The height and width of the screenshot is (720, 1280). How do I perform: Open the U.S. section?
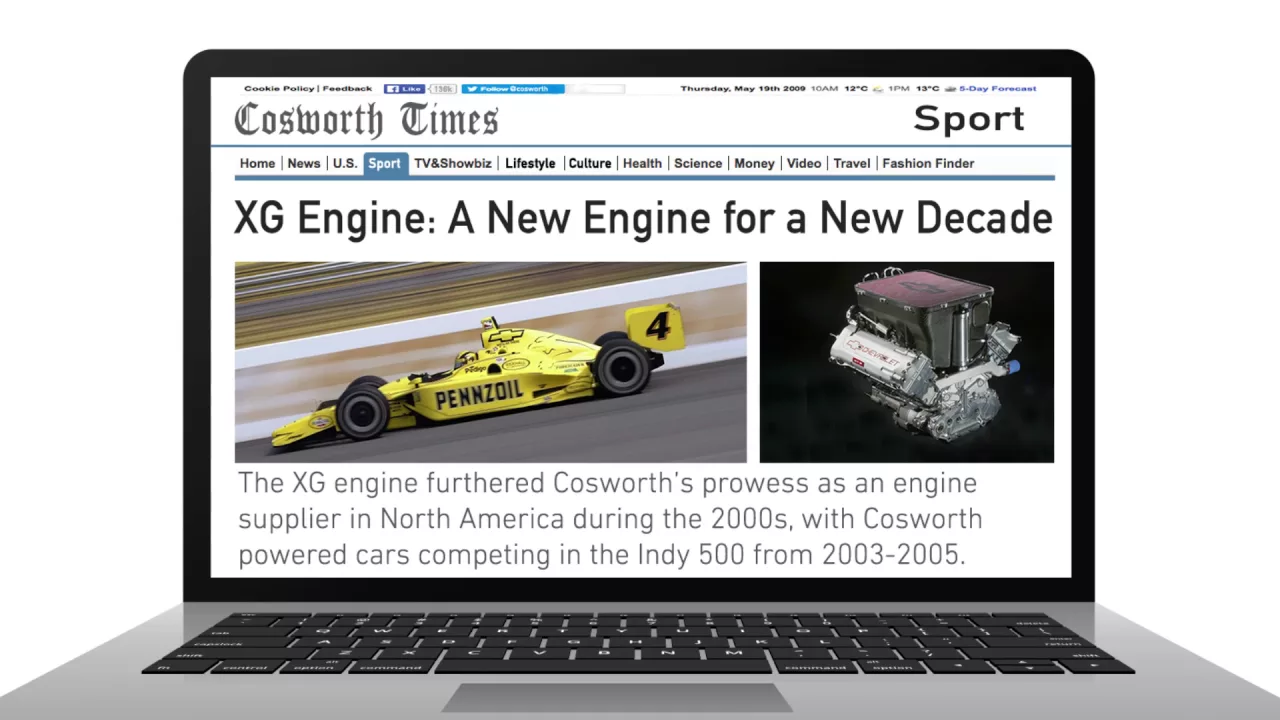point(345,163)
